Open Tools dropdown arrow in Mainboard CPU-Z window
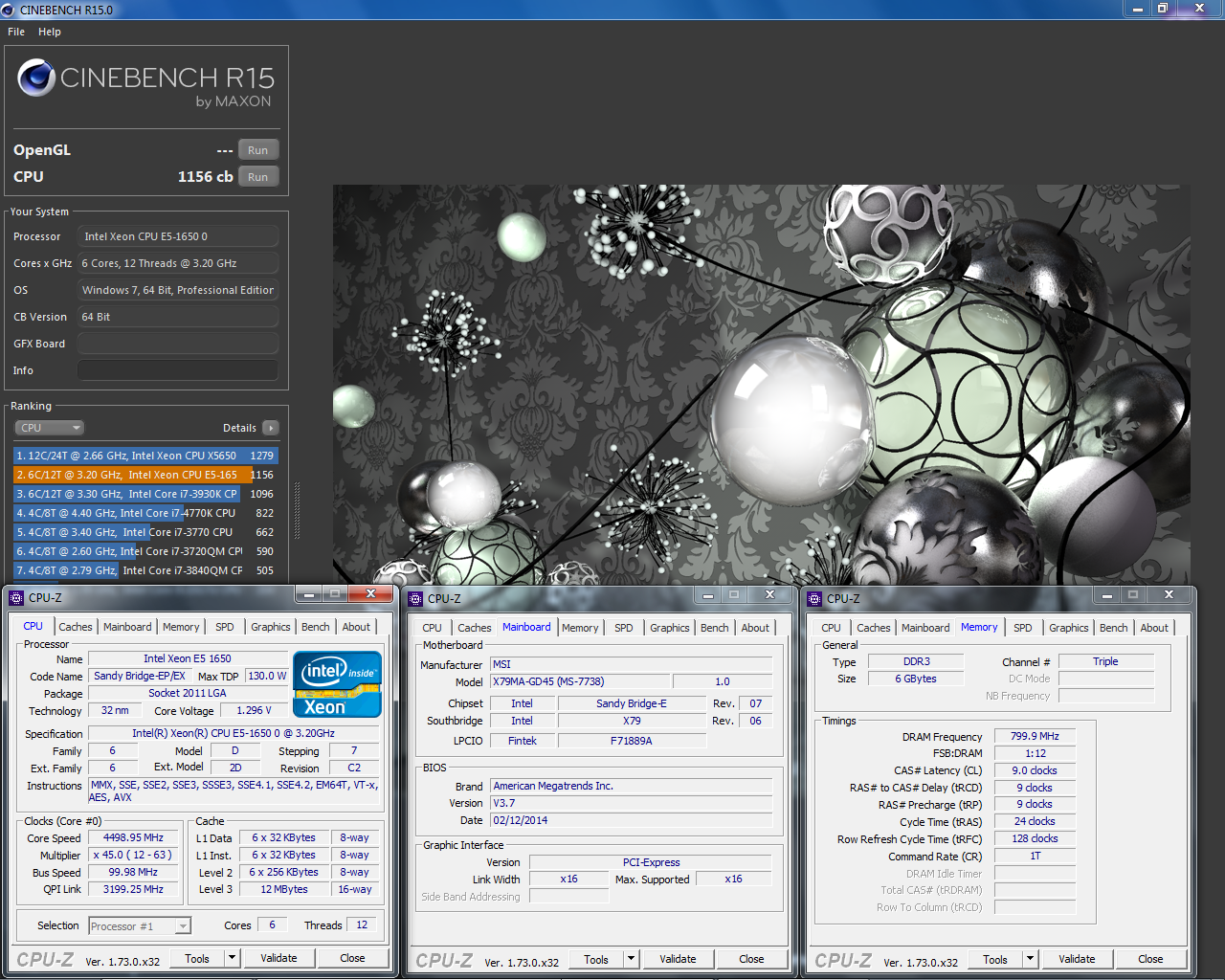 (631, 959)
